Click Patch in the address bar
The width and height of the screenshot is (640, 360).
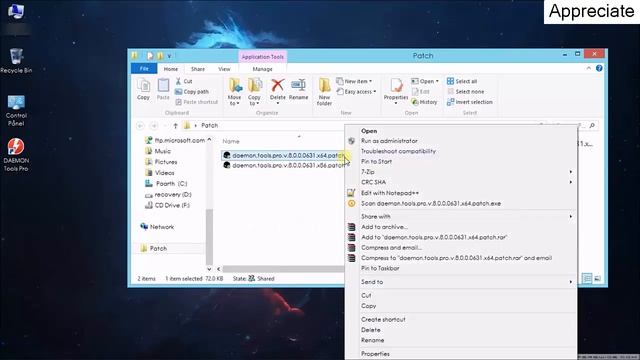point(210,125)
